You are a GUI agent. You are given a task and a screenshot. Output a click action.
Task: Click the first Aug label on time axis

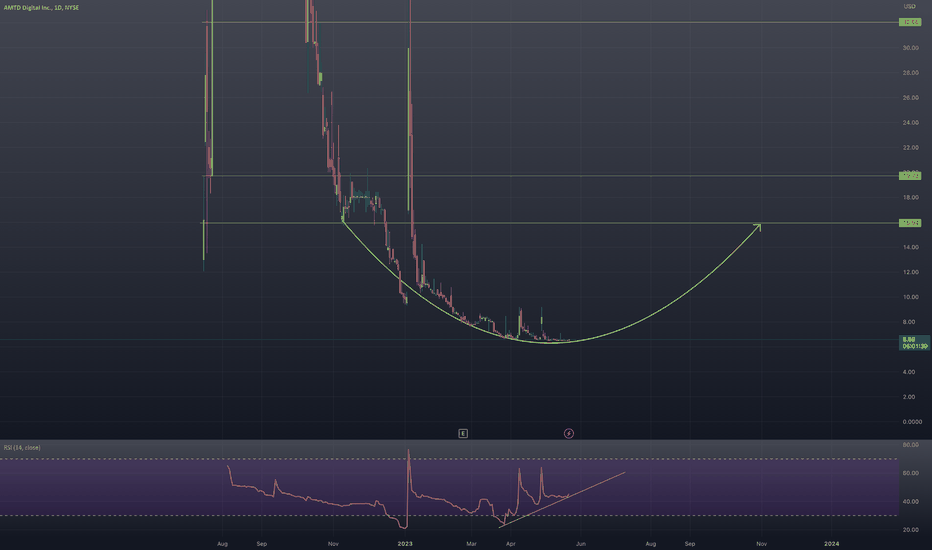click(x=222, y=543)
